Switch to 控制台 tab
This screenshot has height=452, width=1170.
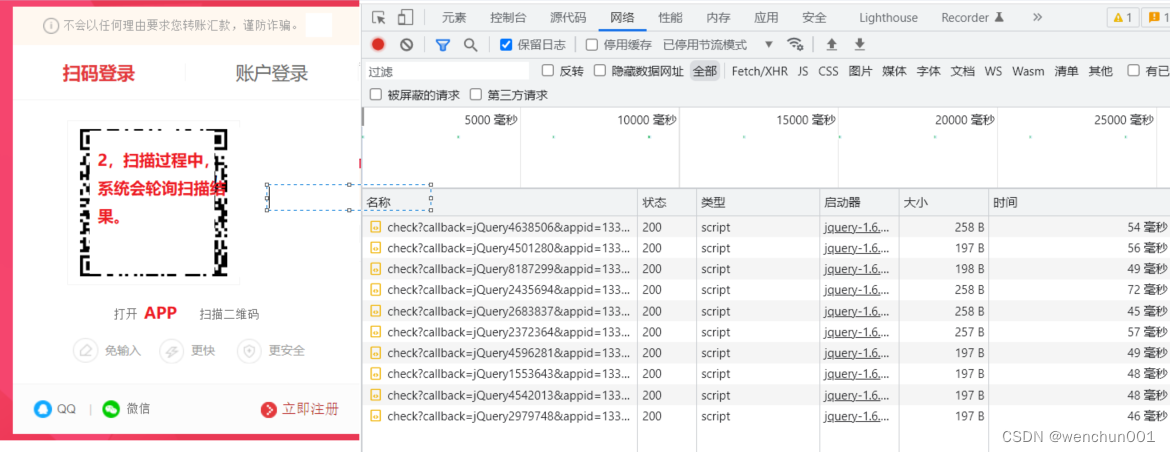pos(507,17)
